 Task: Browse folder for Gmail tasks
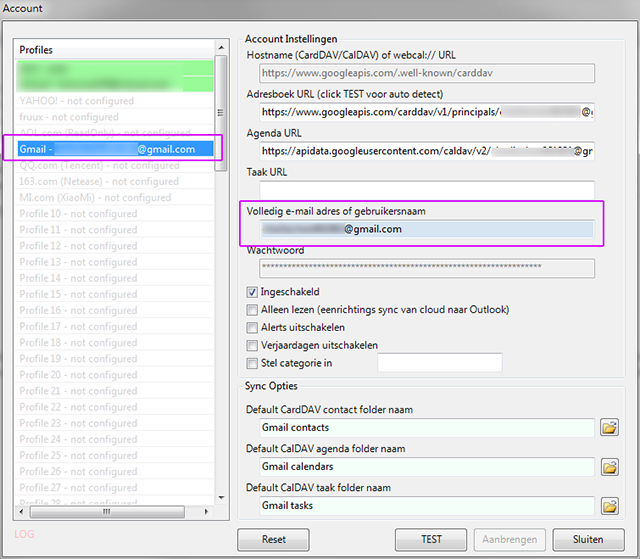(x=609, y=506)
